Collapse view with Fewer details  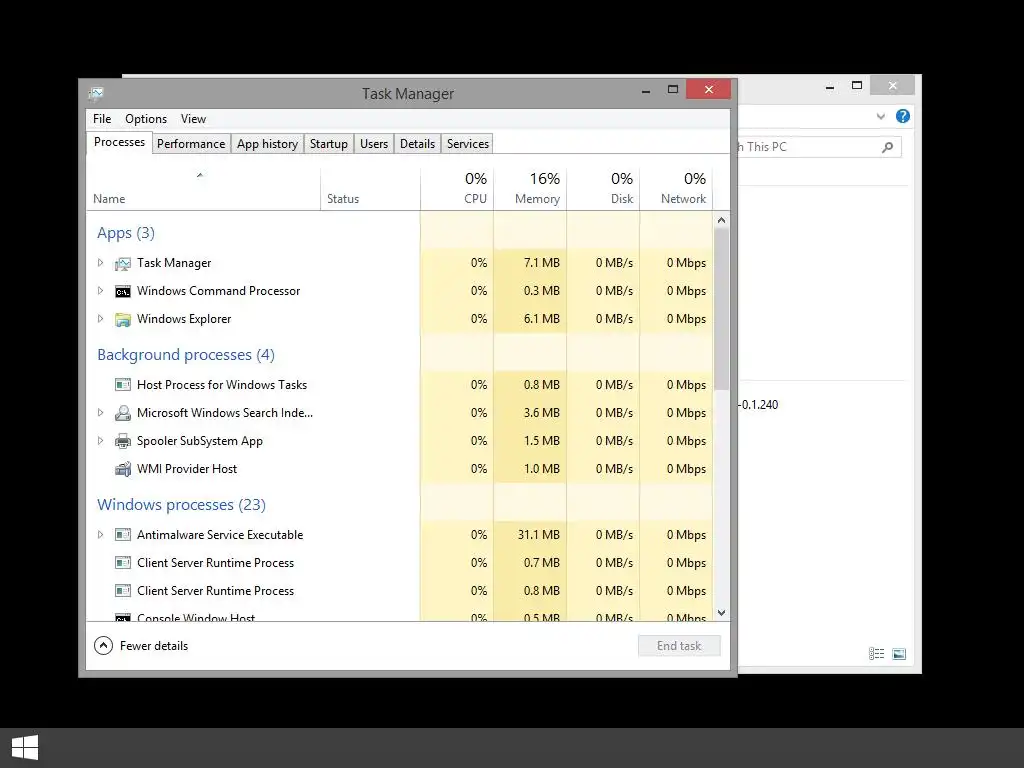141,646
